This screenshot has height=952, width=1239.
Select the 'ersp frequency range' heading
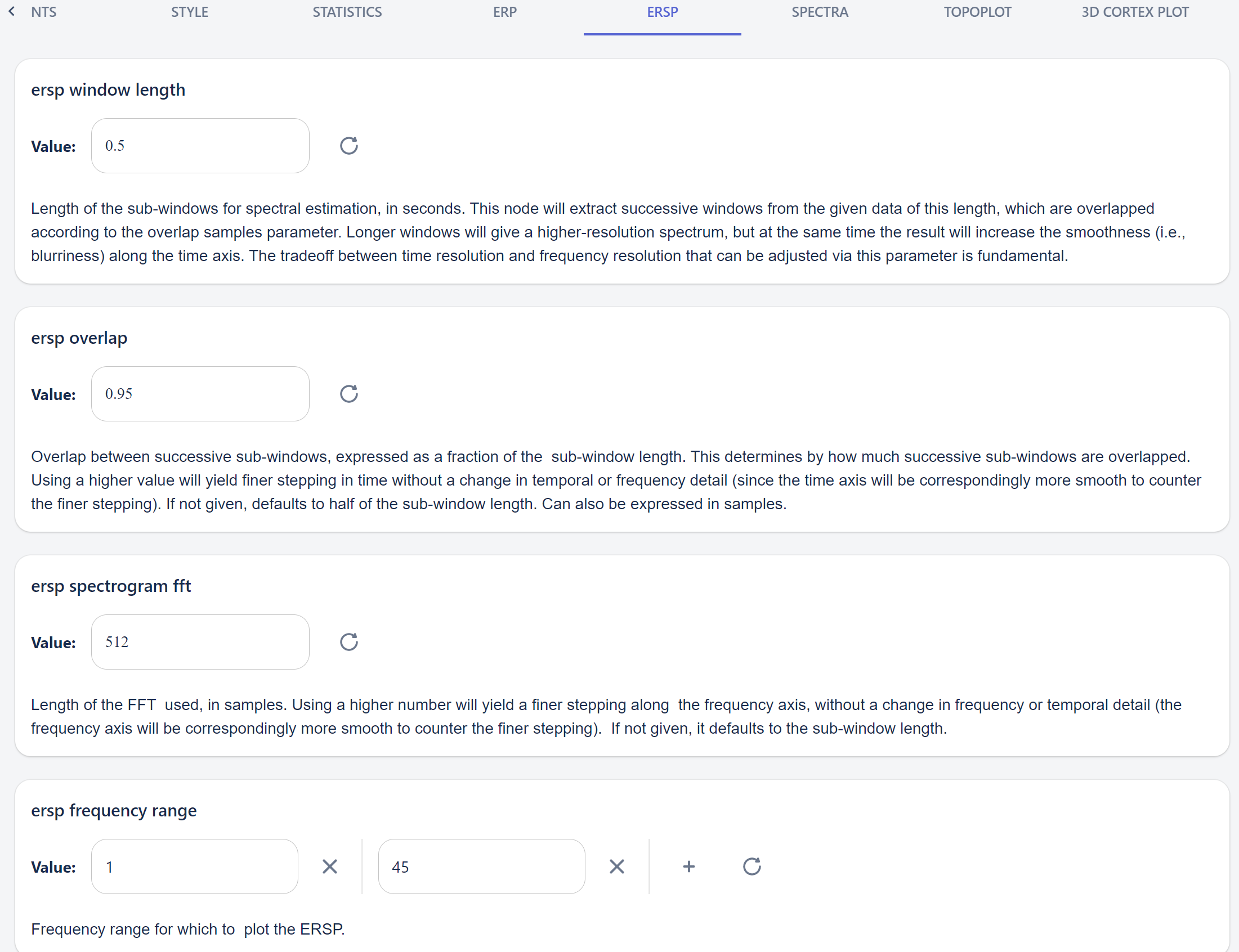(x=113, y=811)
